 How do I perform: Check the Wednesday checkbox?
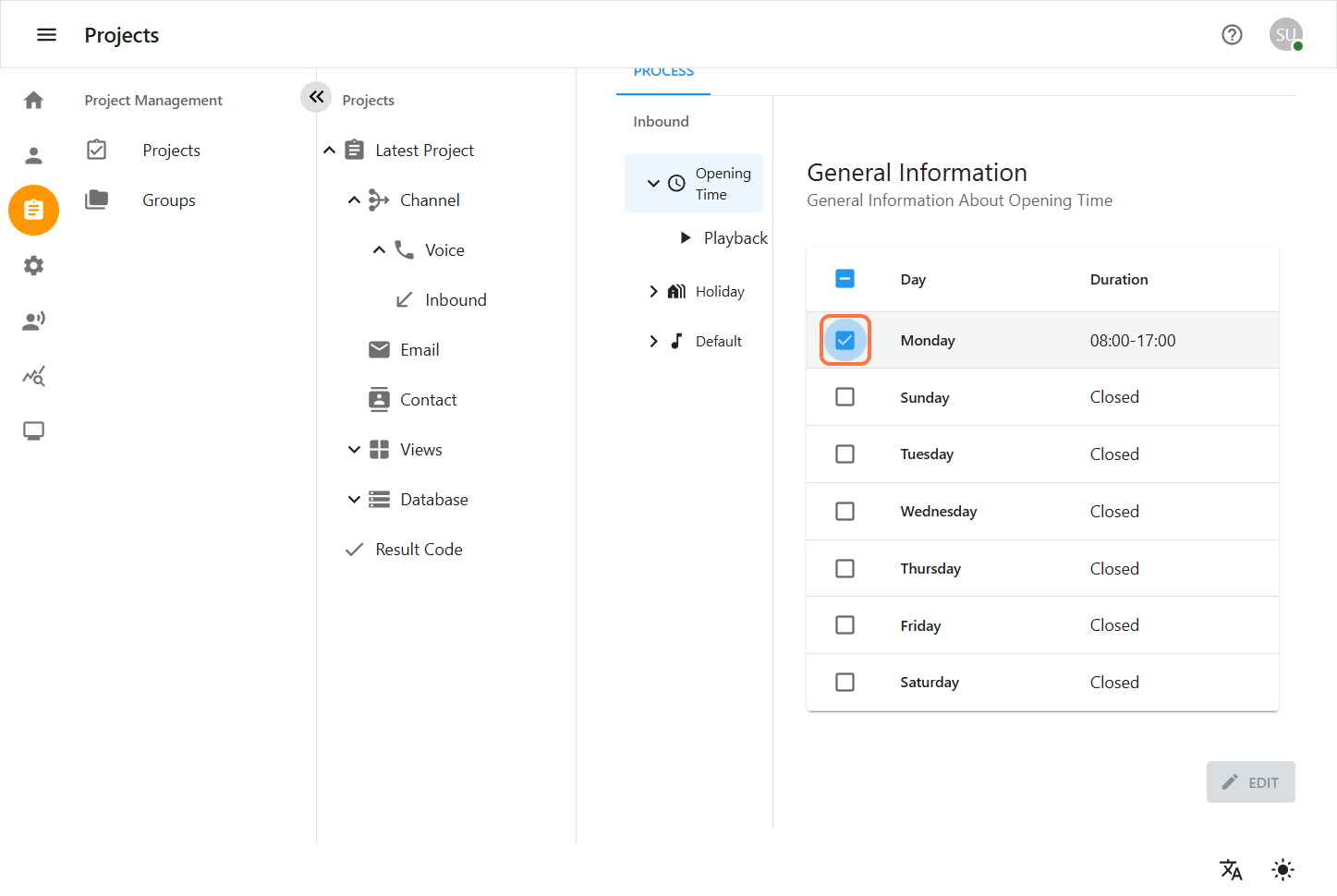tap(845, 512)
